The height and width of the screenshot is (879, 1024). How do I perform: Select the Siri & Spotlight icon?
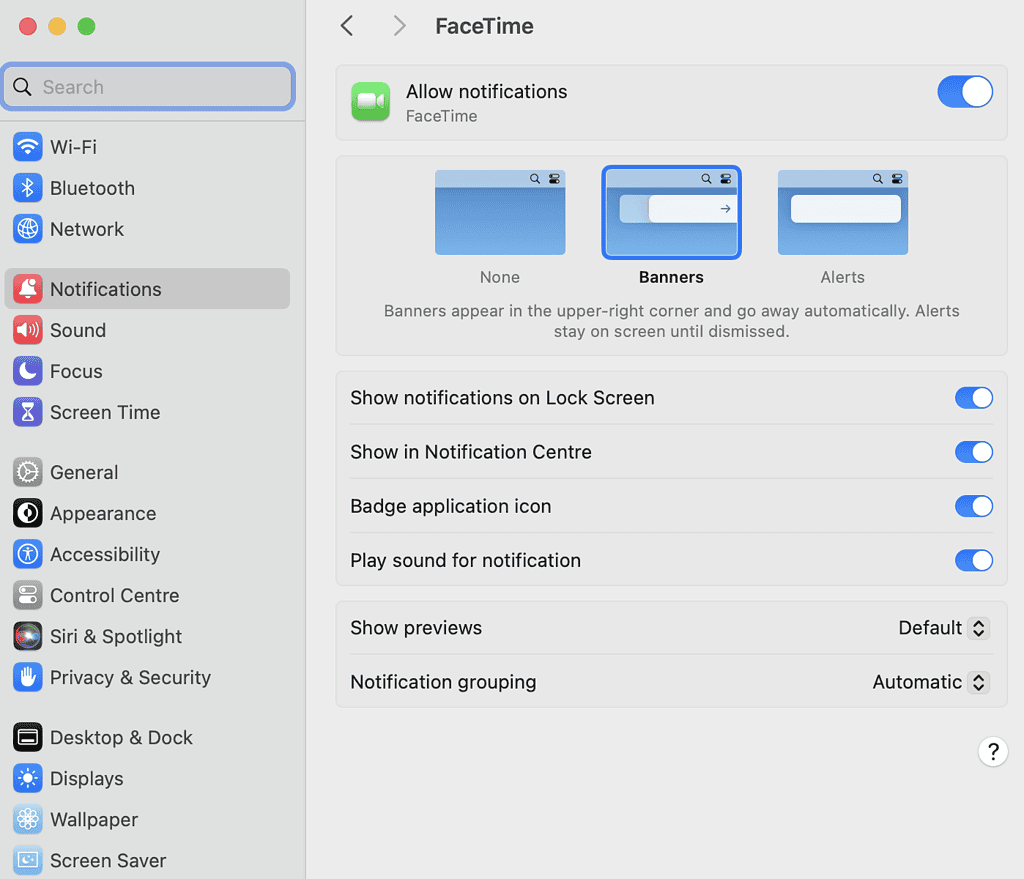pyautogui.click(x=27, y=636)
